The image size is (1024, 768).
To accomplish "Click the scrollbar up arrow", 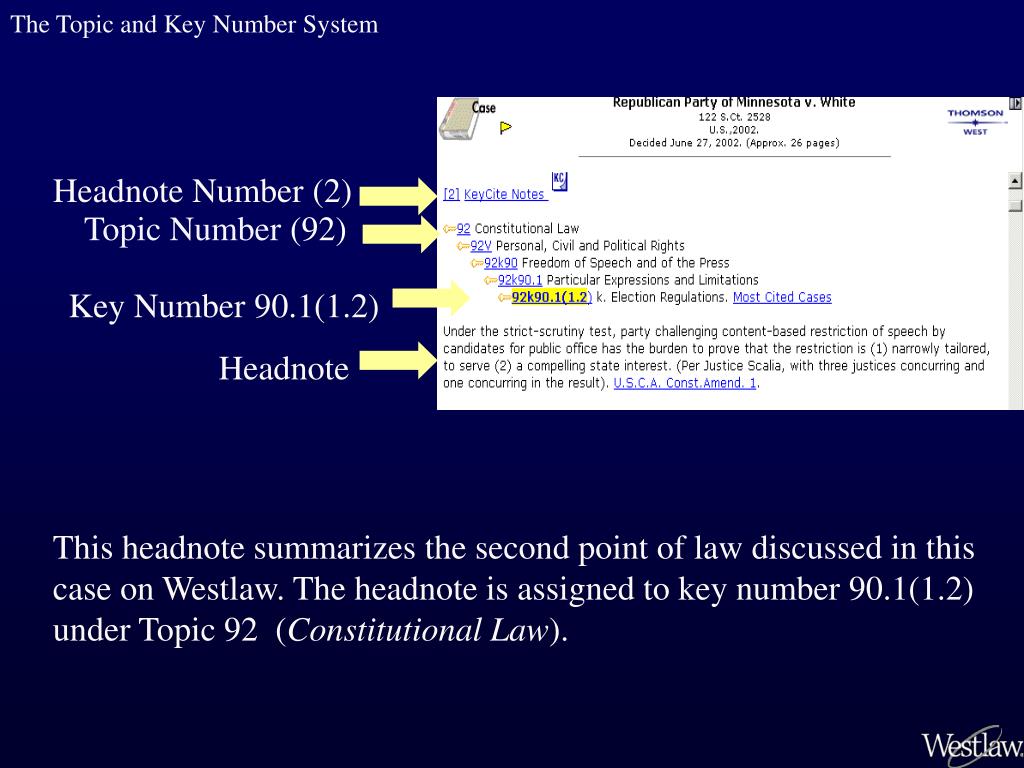I will (x=1015, y=181).
